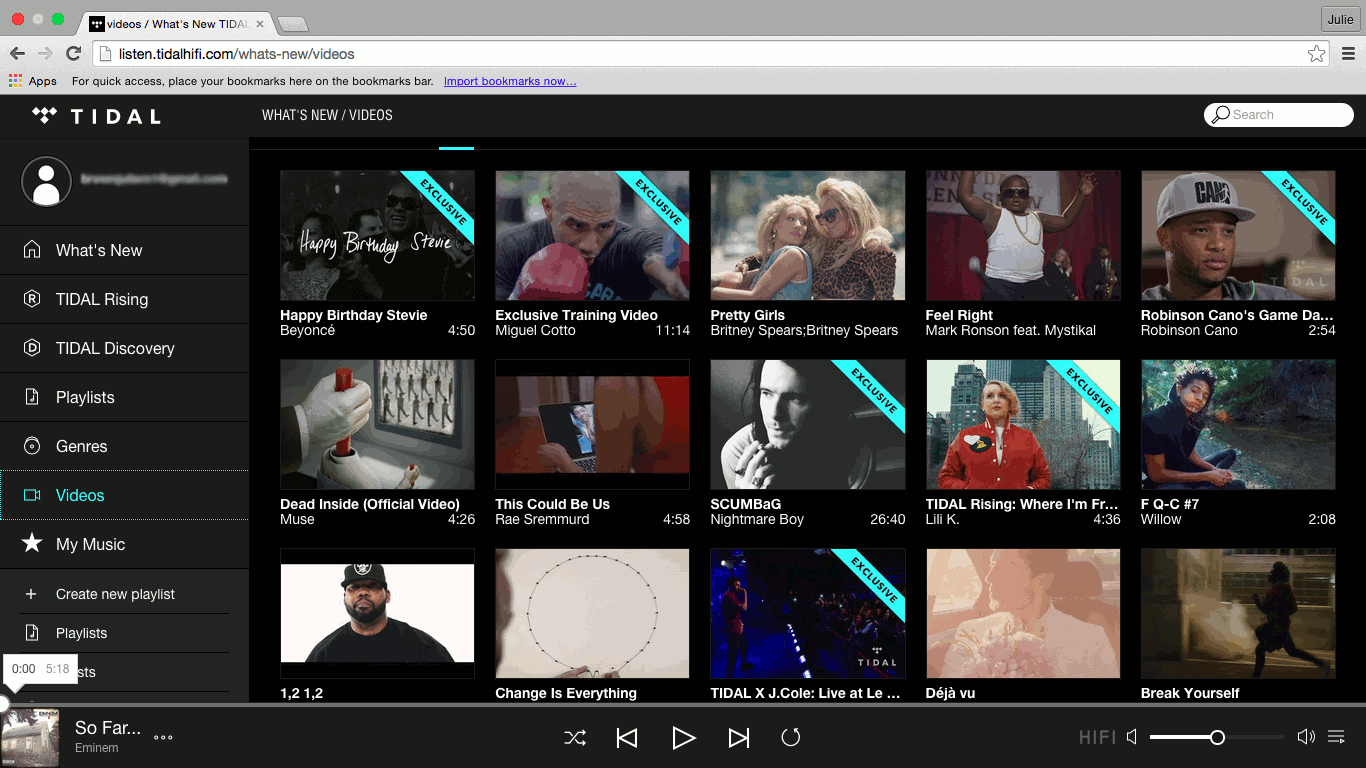Open the search magnifier icon
The height and width of the screenshot is (768, 1366).
pyautogui.click(x=1219, y=114)
